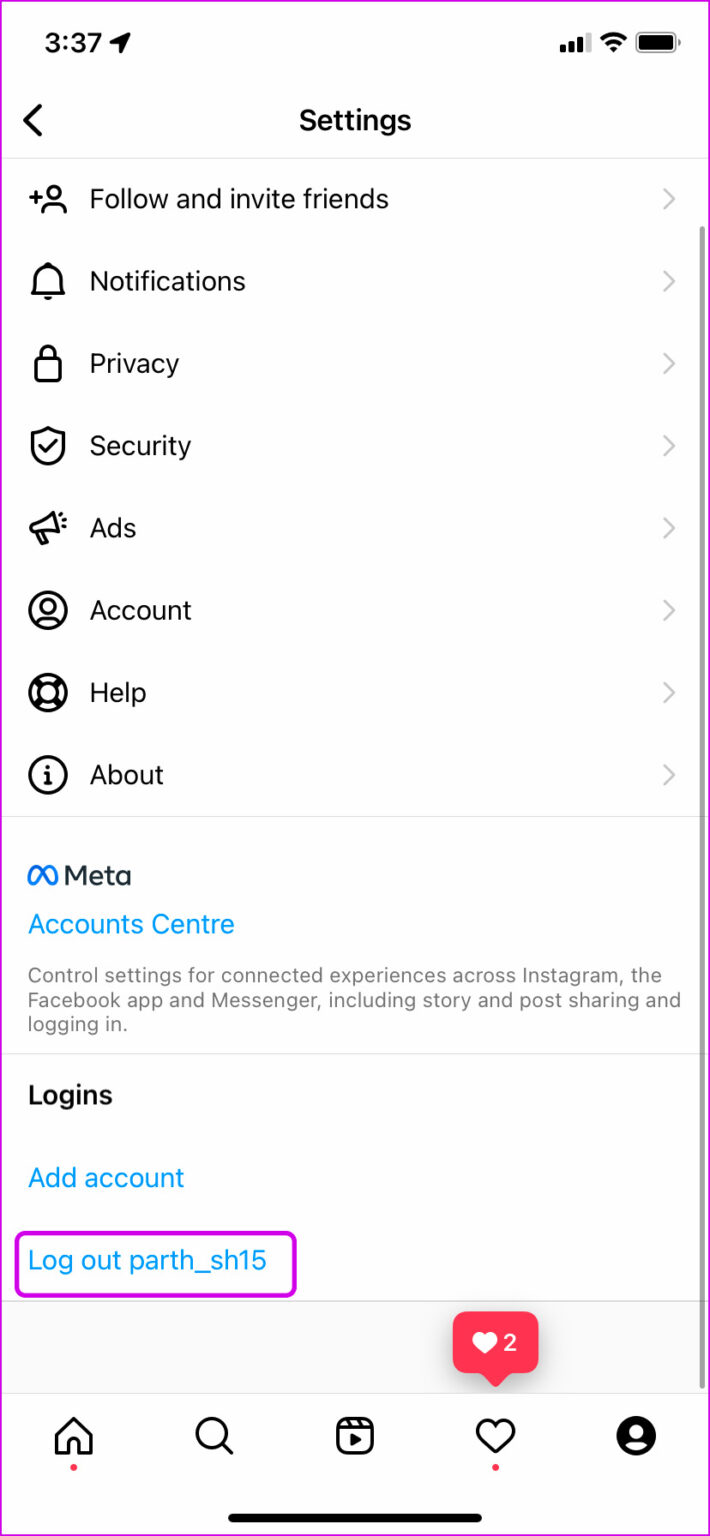This screenshot has height=1536, width=710.
Task: Select the Search magnifier icon
Action: point(213,1435)
